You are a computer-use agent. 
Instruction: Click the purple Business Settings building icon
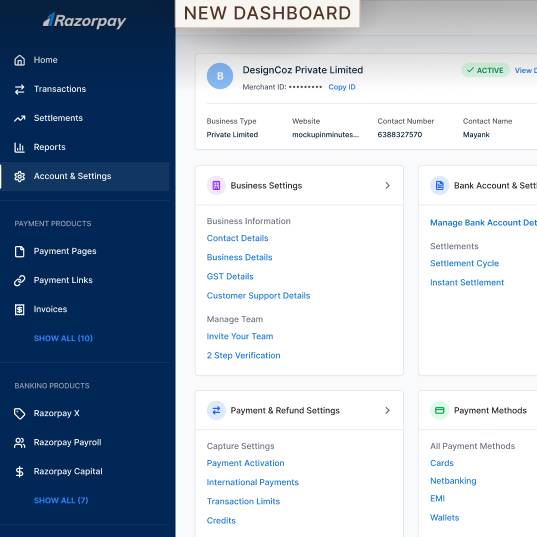[216, 185]
